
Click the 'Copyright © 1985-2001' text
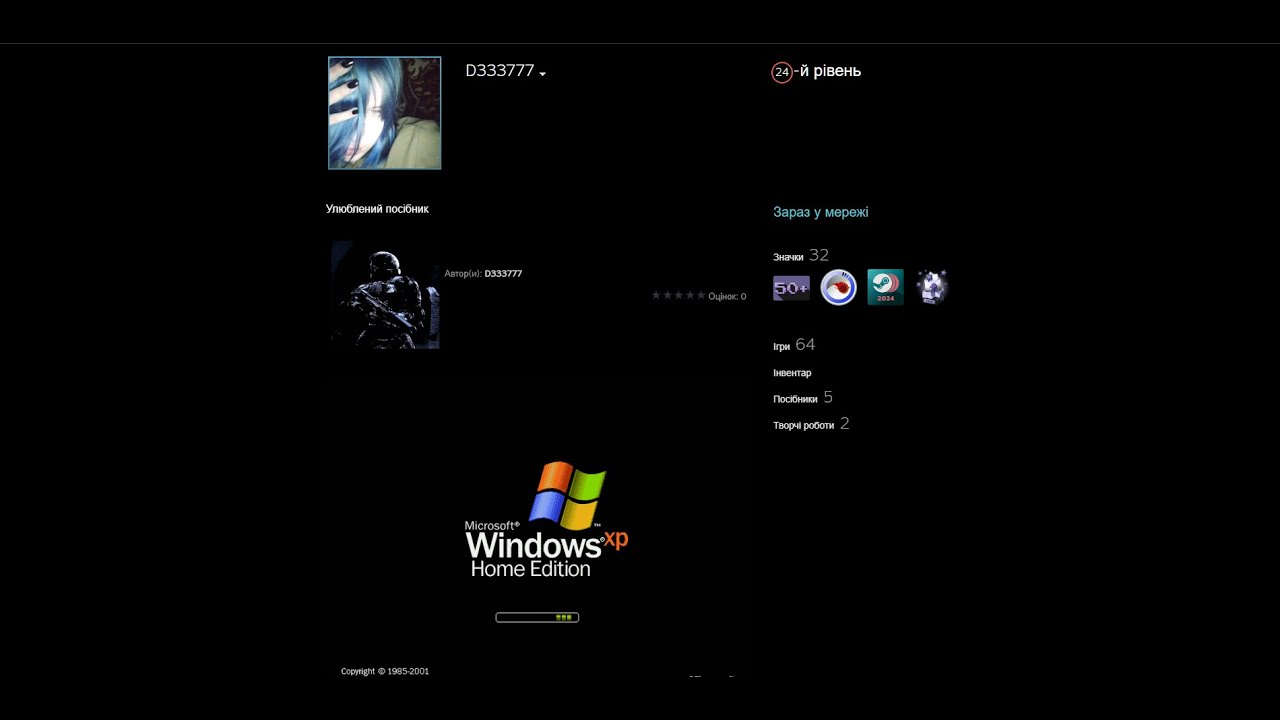tap(385, 672)
